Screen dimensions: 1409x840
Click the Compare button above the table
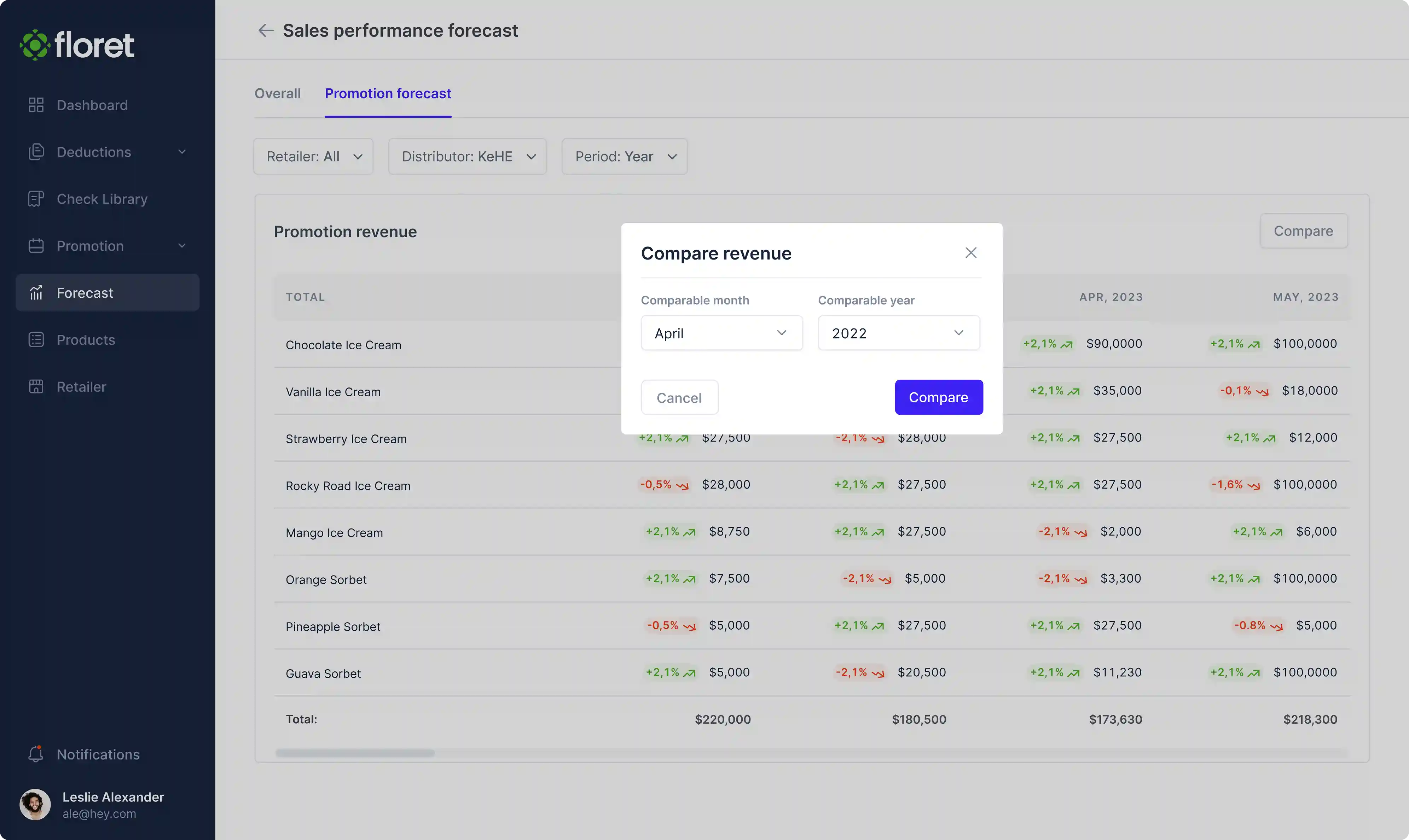(1304, 231)
